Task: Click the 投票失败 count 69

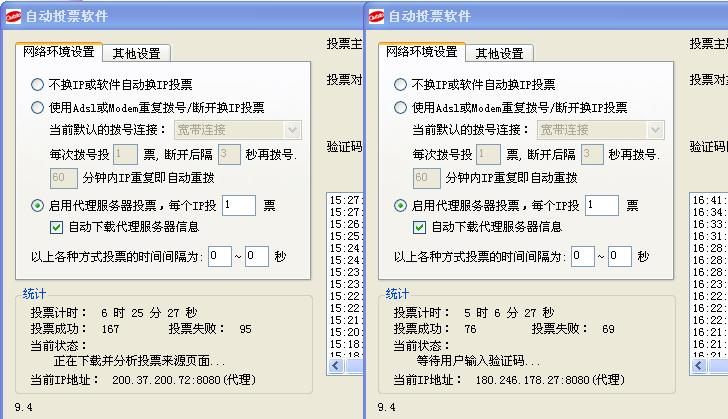Action: (x=608, y=329)
